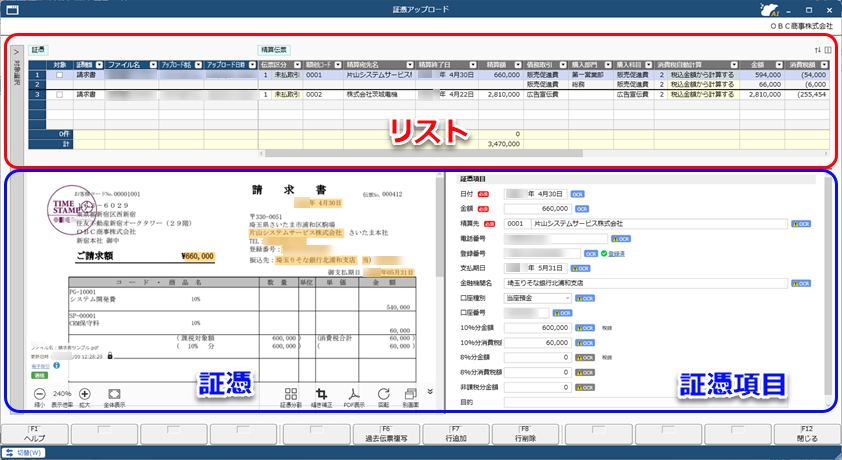The width and height of the screenshot is (842, 460).
Task: Click OCR warning badge next to 精算先
Action: pos(801,224)
